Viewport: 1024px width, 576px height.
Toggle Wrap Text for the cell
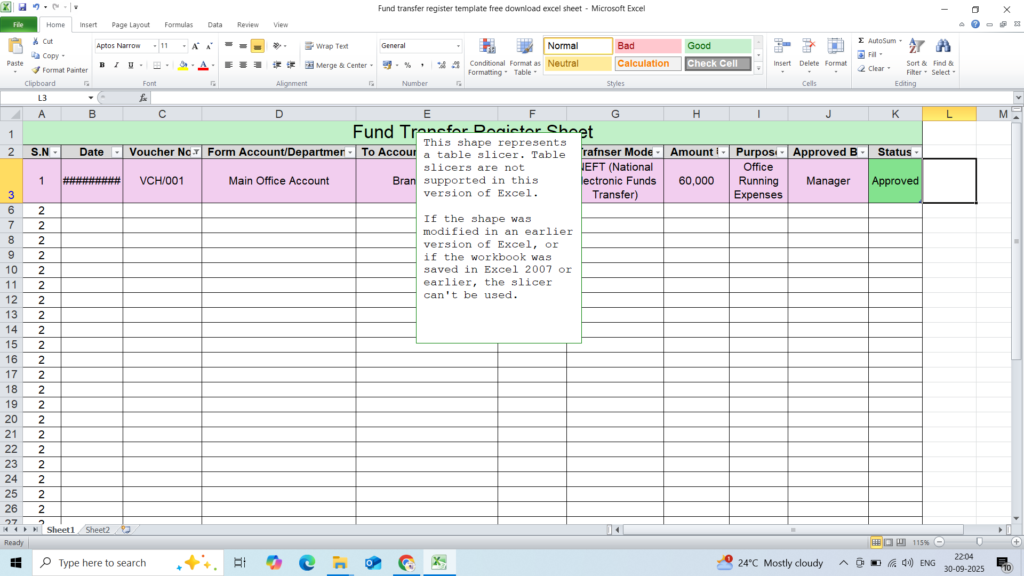pos(327,46)
